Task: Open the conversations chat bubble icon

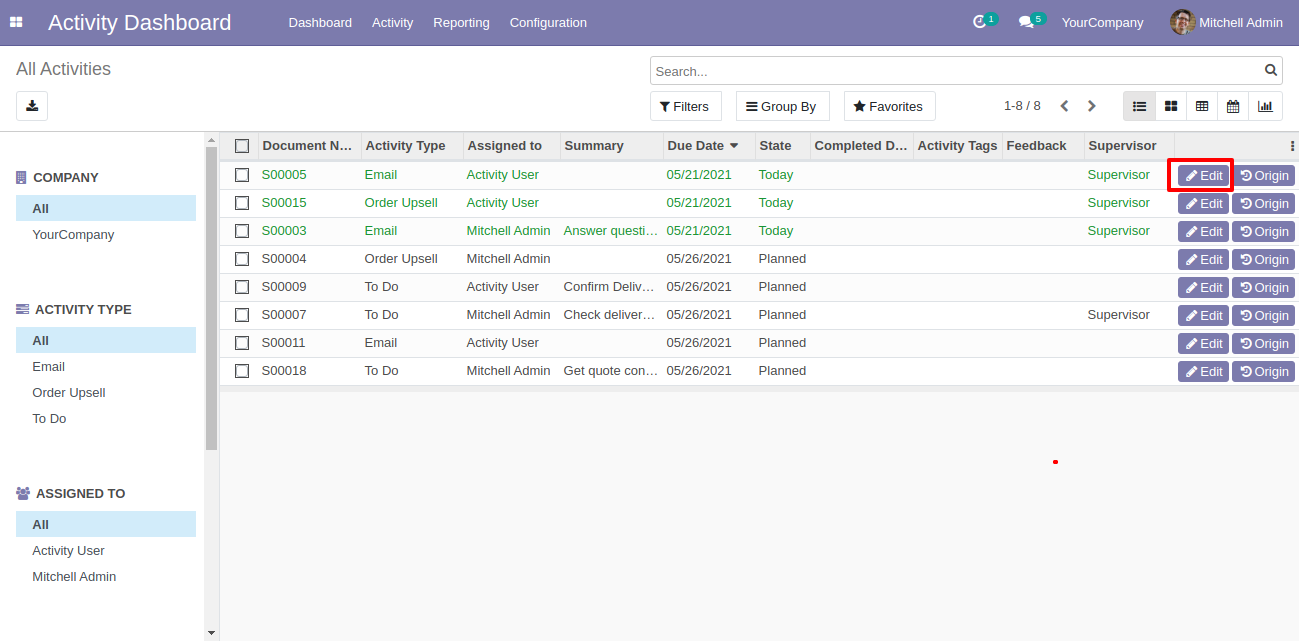Action: [x=1026, y=22]
